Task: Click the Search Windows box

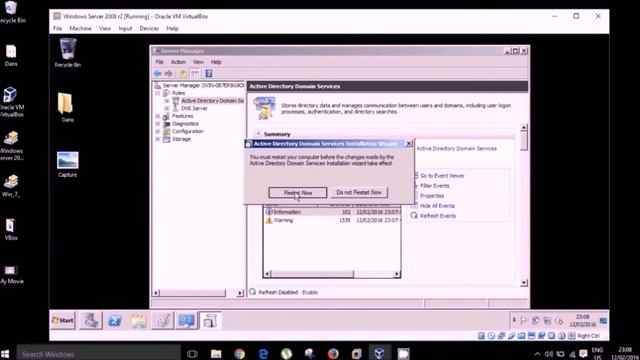Action: point(98,353)
